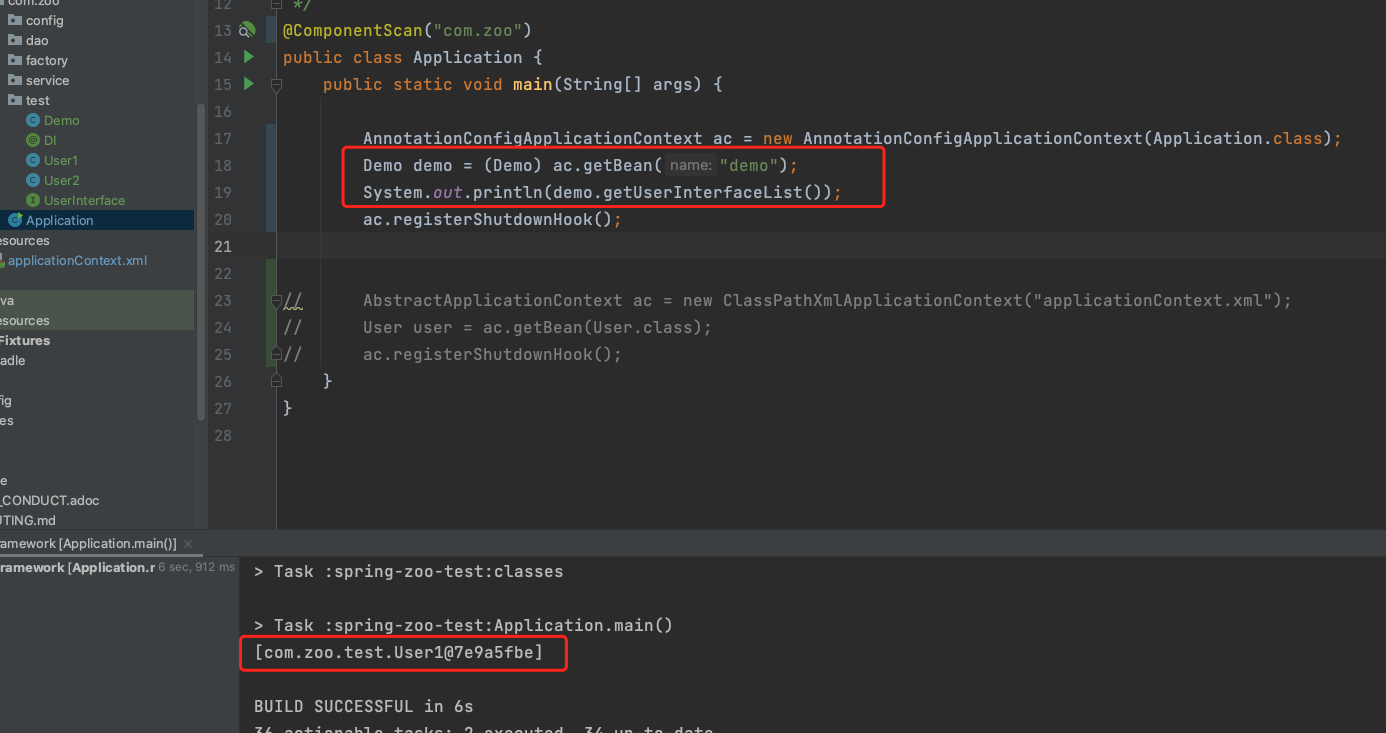Click the green gutter run icon on line 13

[246, 30]
